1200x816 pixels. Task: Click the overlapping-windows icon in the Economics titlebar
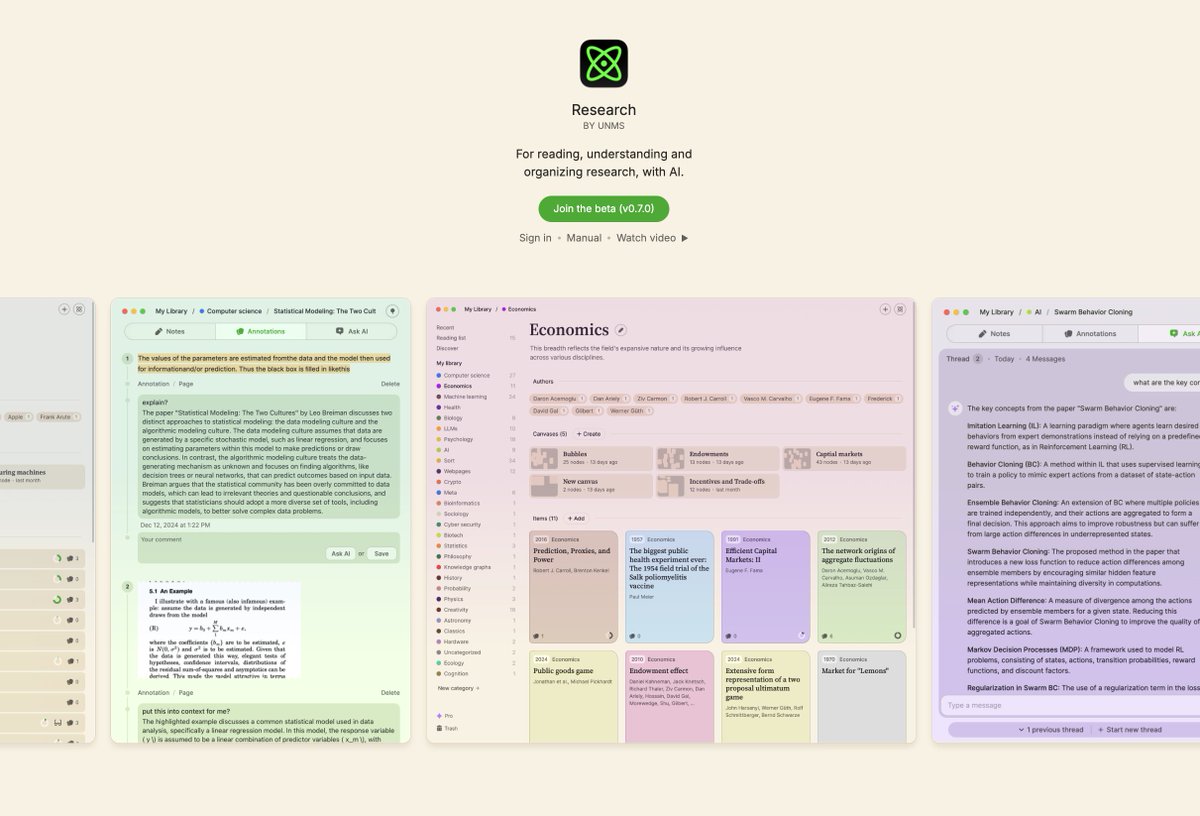pyautogui.click(x=899, y=309)
